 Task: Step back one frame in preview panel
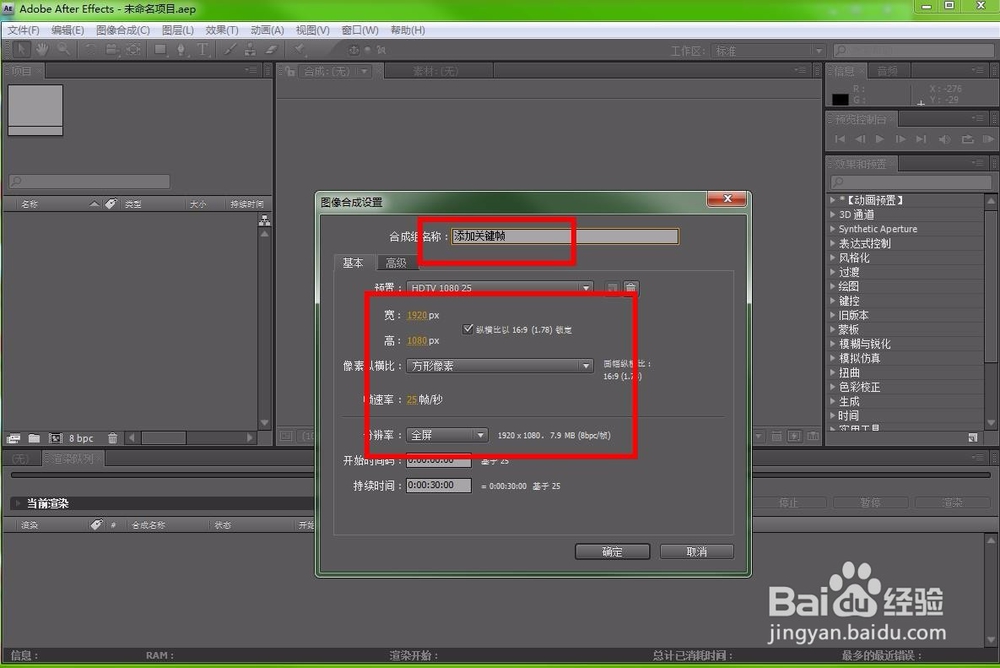860,139
